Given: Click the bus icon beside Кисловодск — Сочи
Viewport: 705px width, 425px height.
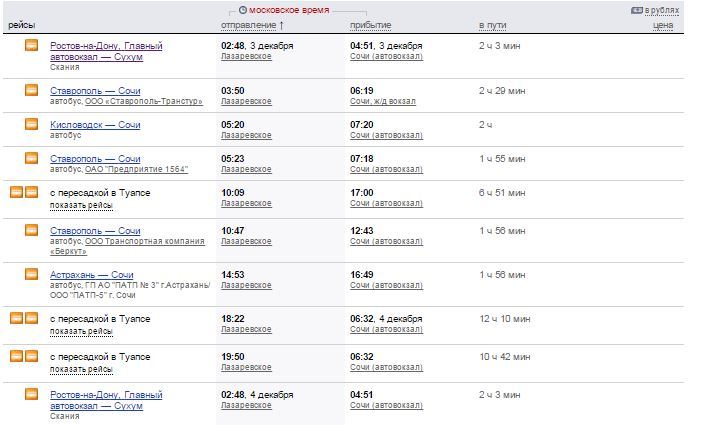Looking at the screenshot, I should coord(31,124).
